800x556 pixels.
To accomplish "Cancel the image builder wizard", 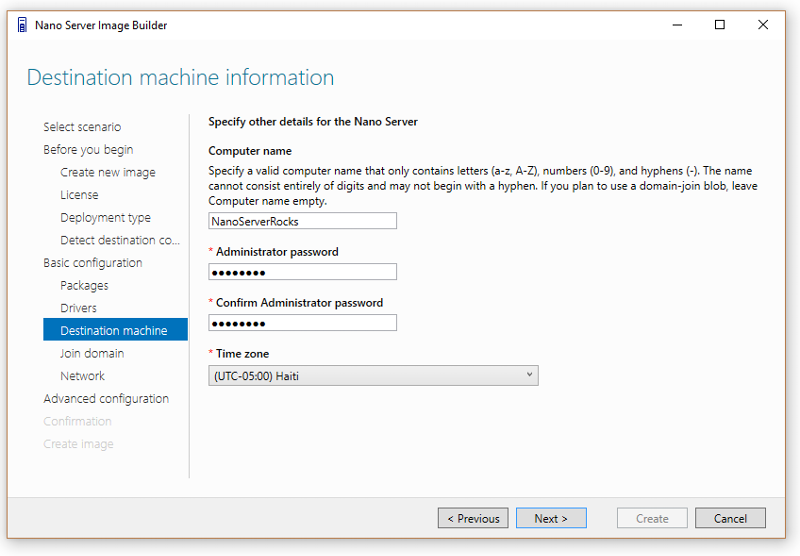I will 730,518.
